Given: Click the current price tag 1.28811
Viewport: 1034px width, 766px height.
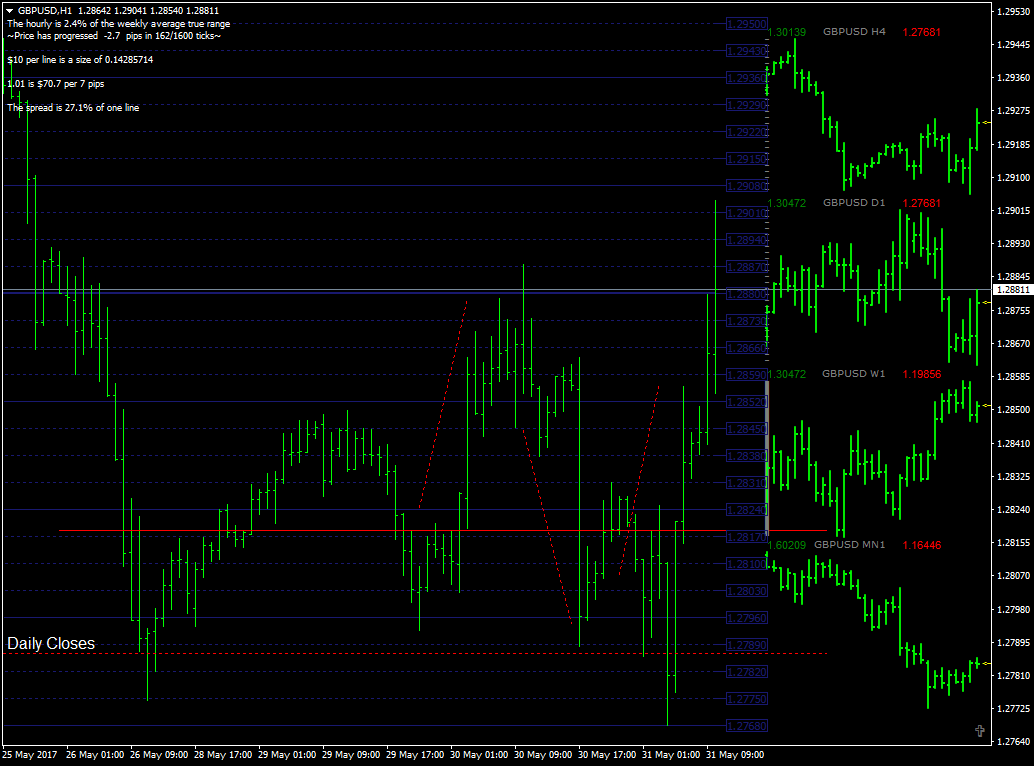Looking at the screenshot, I should pos(1013,289).
